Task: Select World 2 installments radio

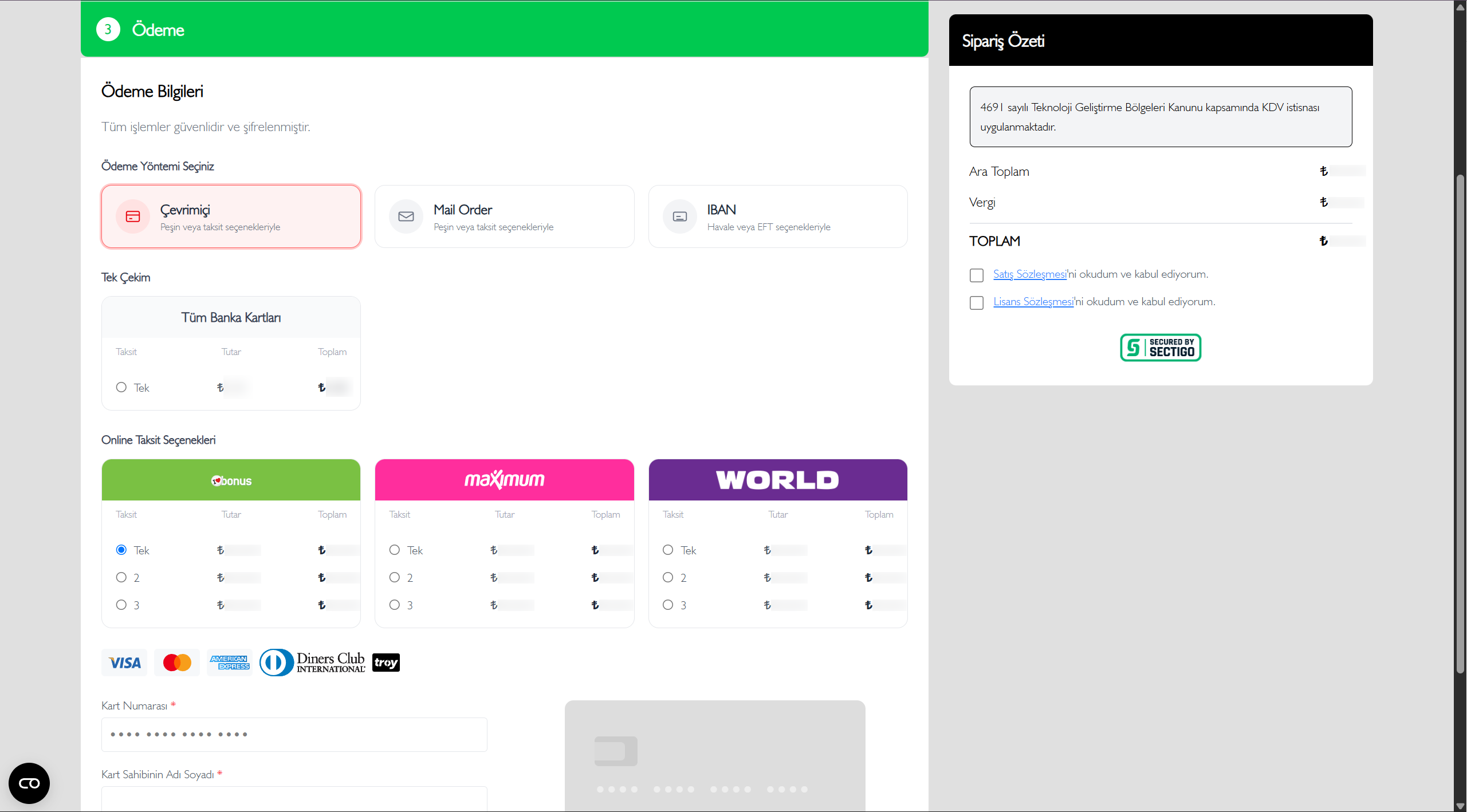Action: coord(668,577)
